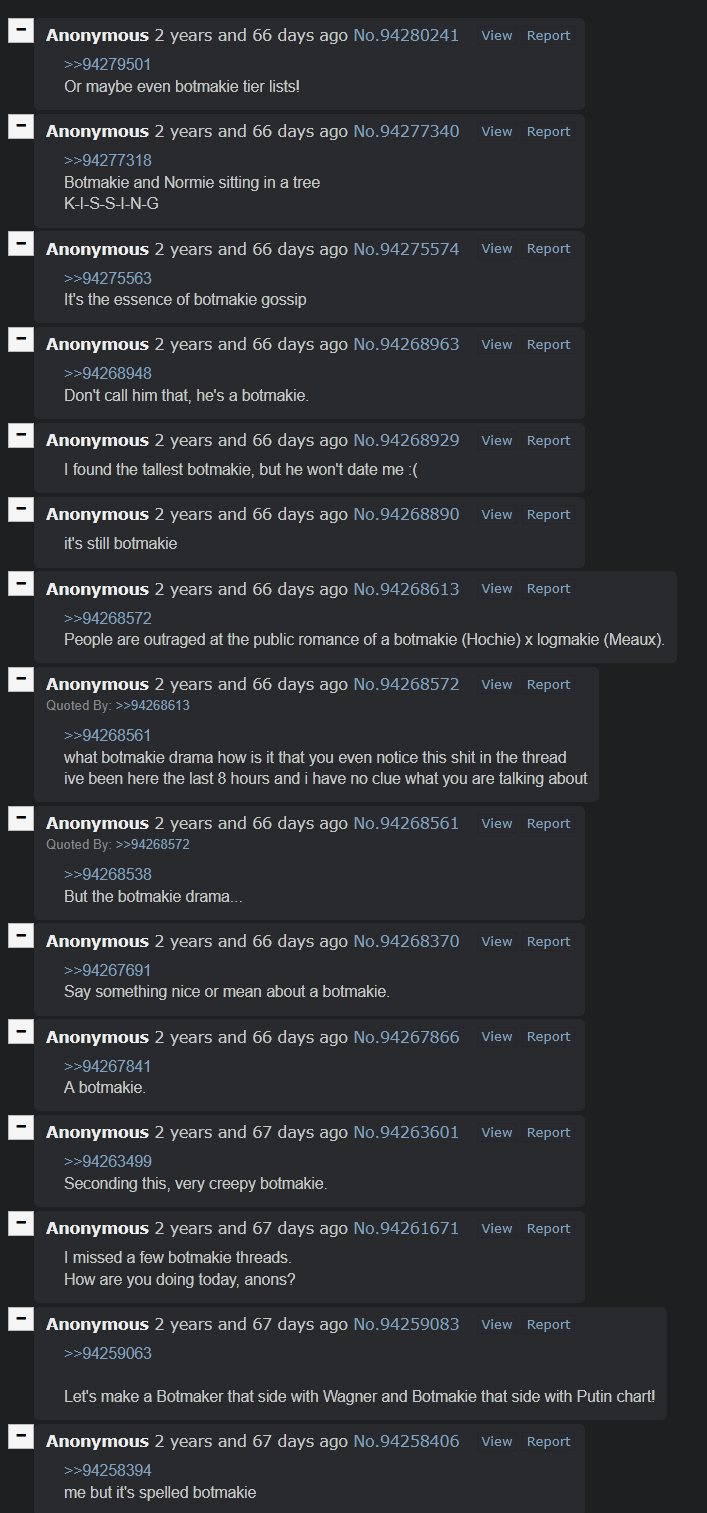Toggle visibility of post No.94267866
The image size is (707, 1513).
(x=21, y=1033)
